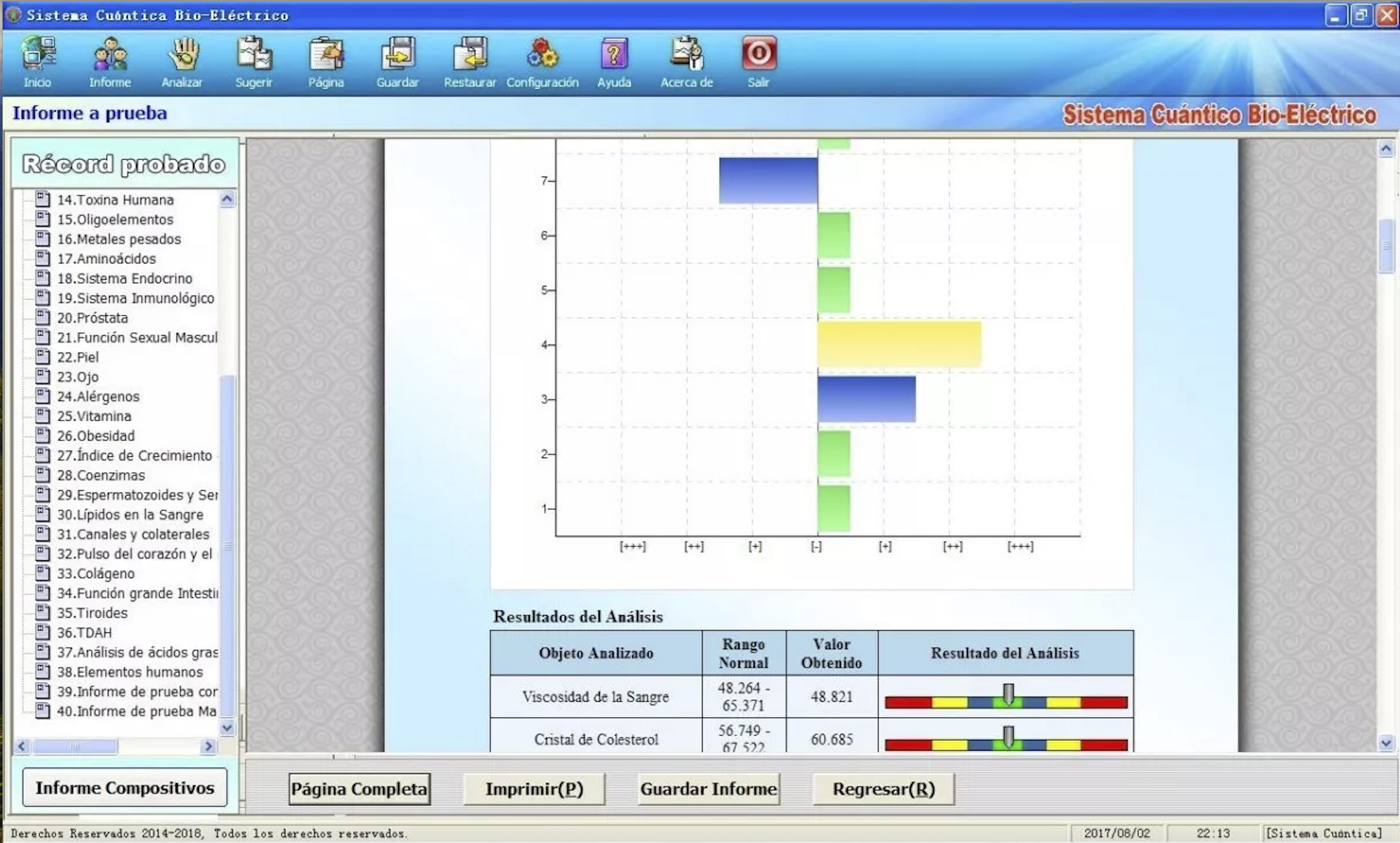Select 21.Función Sexual Masculina entry

click(x=137, y=337)
